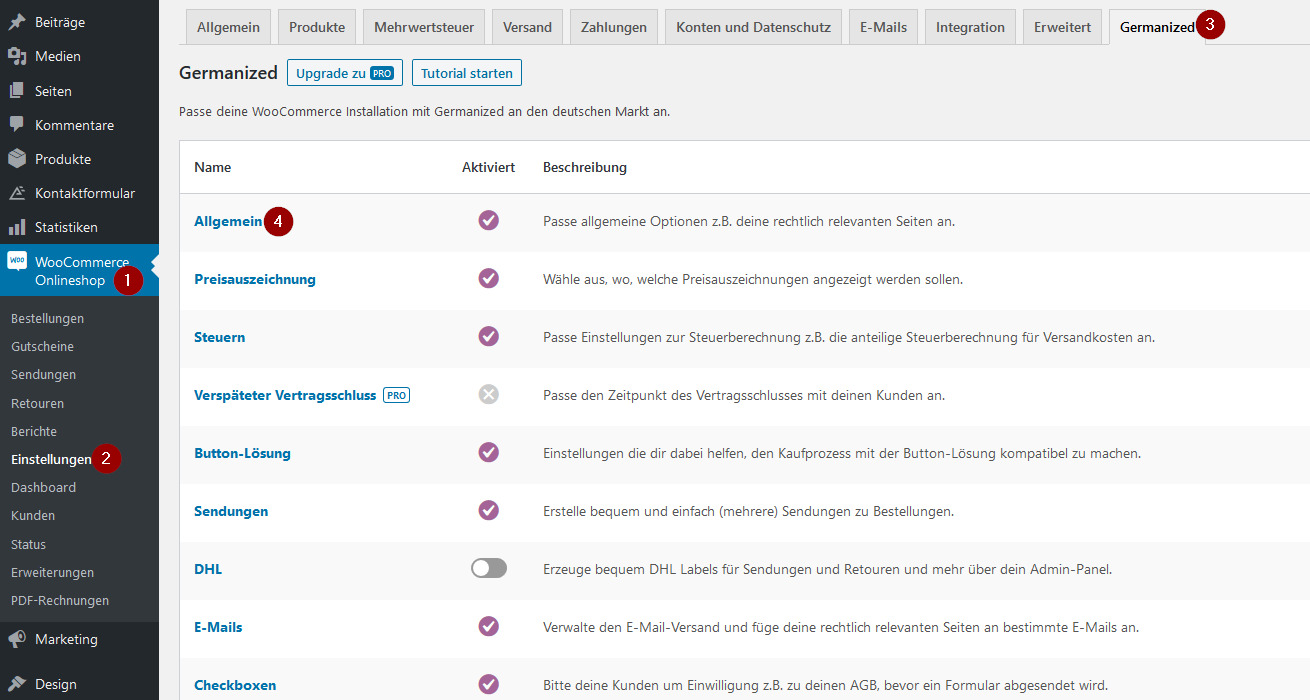
Task: Click the Kommentare speech bubble icon
Action: click(x=17, y=125)
